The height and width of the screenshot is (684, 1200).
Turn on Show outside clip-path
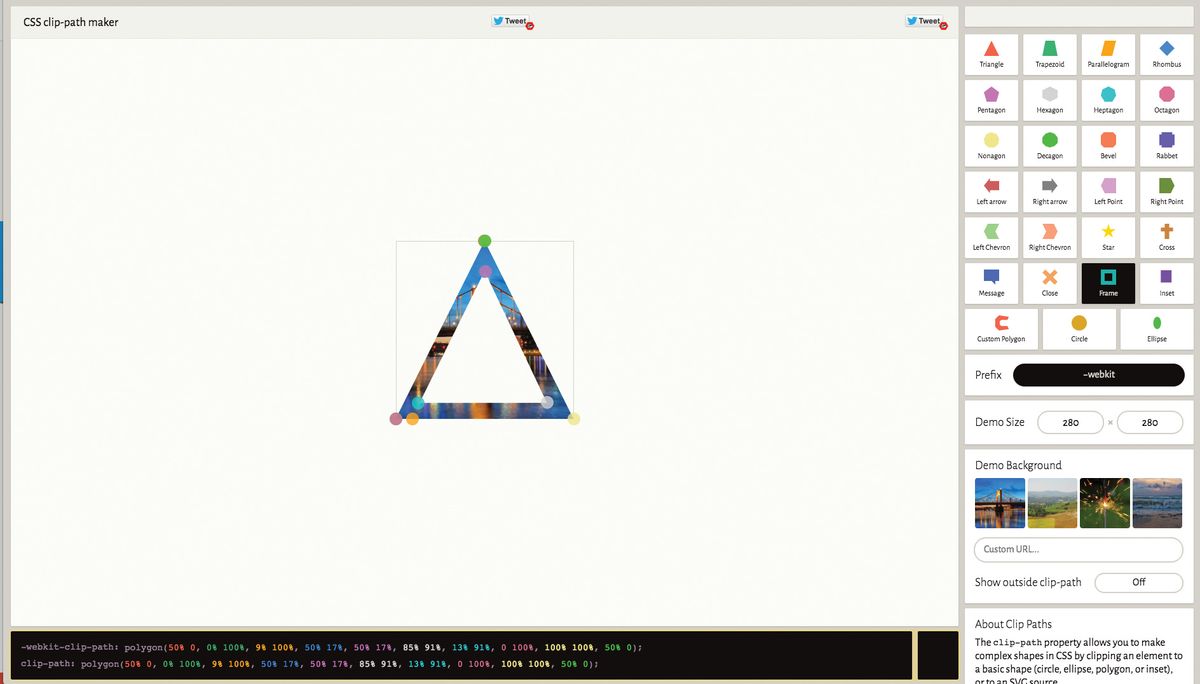[1138, 581]
